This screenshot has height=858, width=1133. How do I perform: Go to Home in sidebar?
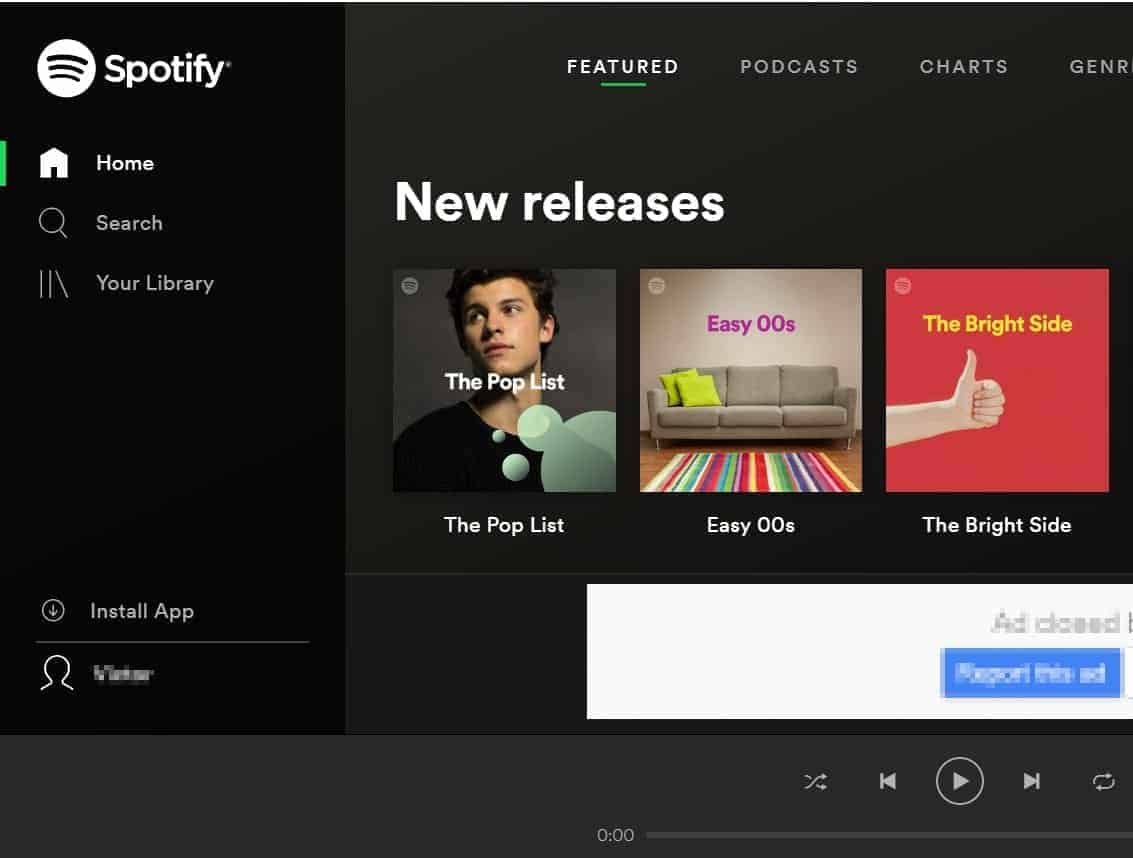click(x=125, y=163)
